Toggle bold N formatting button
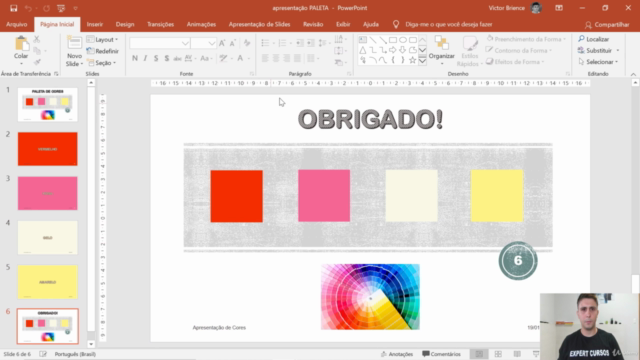The image size is (640, 360). [x=135, y=58]
